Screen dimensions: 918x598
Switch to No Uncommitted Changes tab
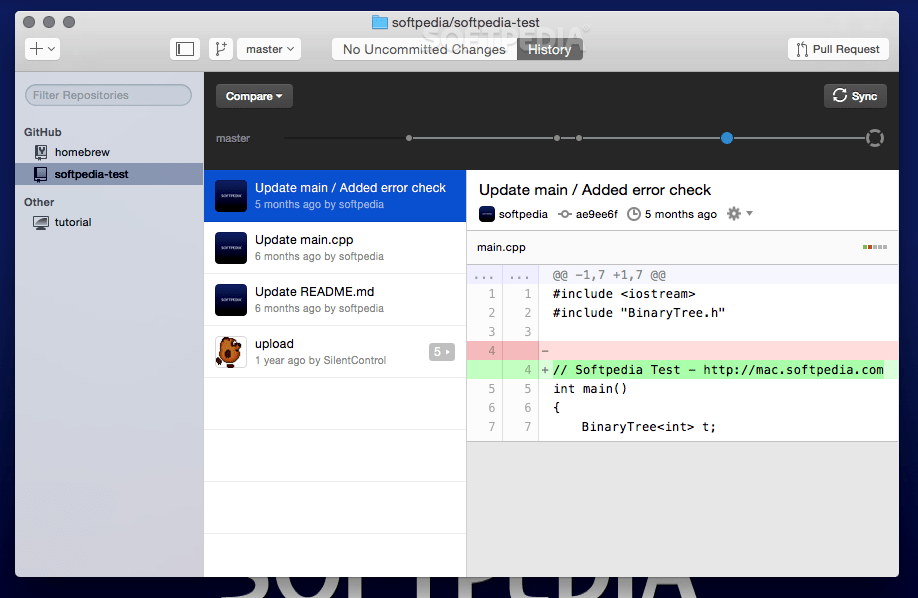tap(424, 49)
